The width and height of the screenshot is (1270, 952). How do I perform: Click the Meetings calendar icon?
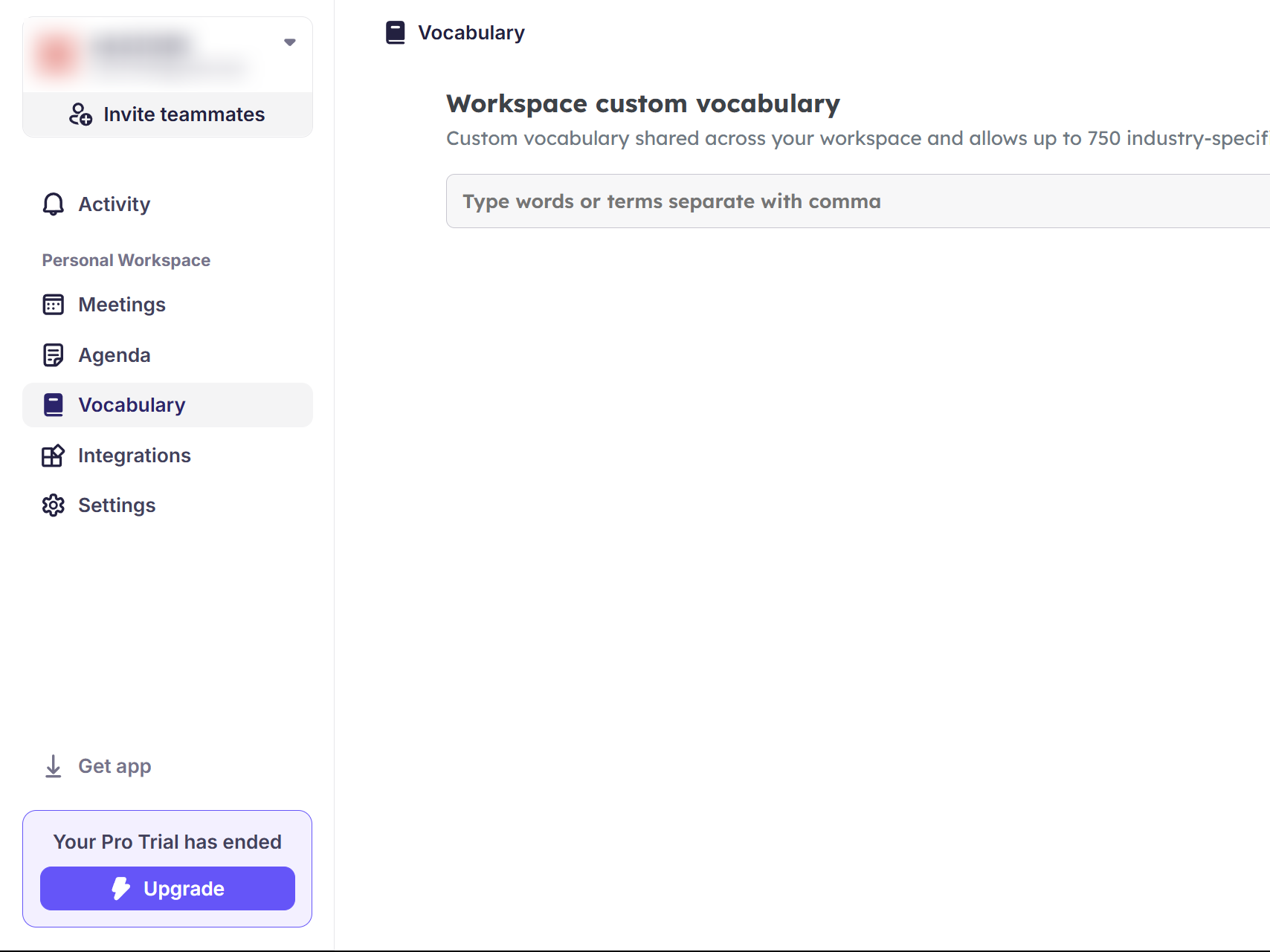tap(54, 305)
